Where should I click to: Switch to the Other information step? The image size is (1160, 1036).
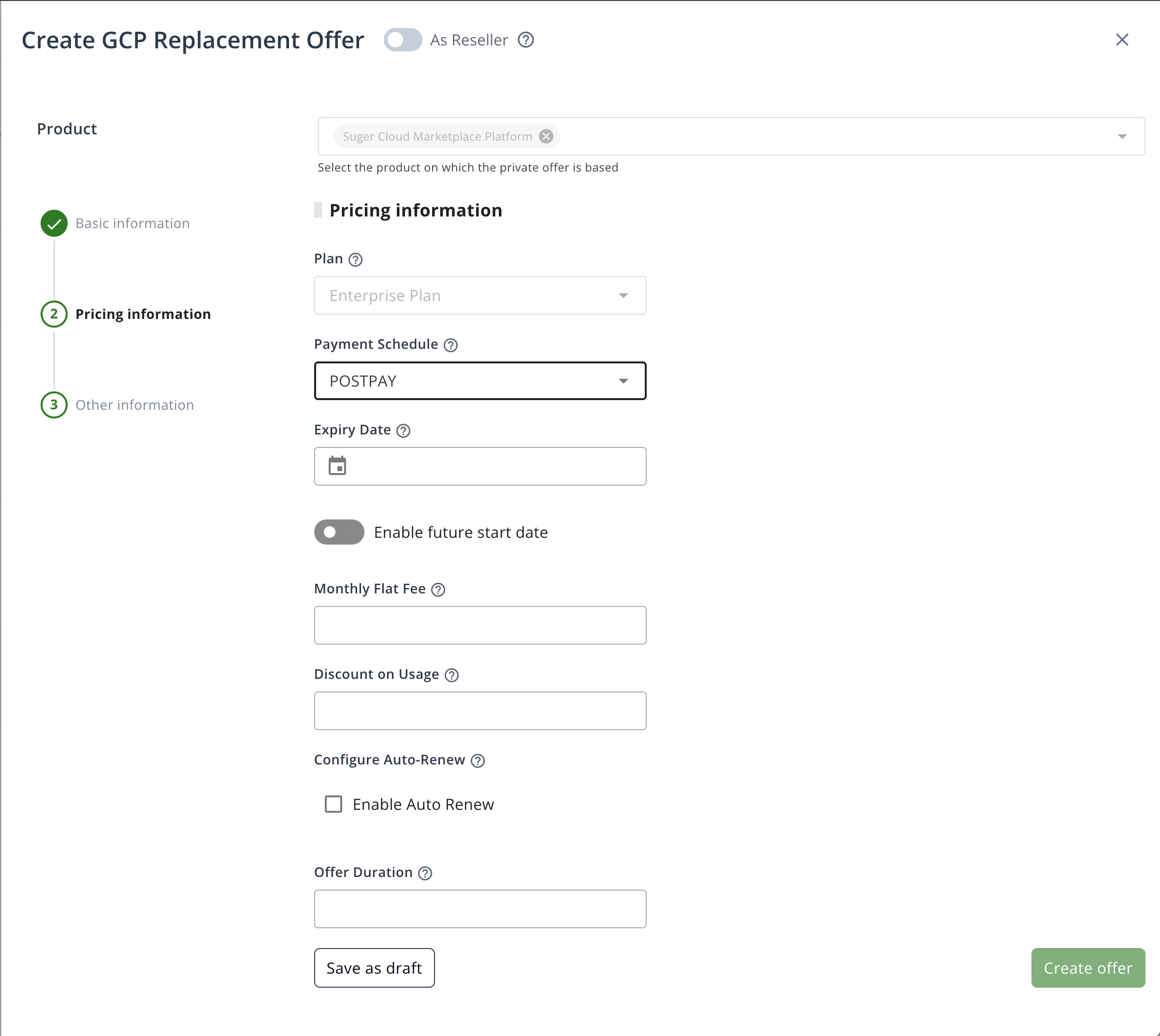click(x=135, y=405)
